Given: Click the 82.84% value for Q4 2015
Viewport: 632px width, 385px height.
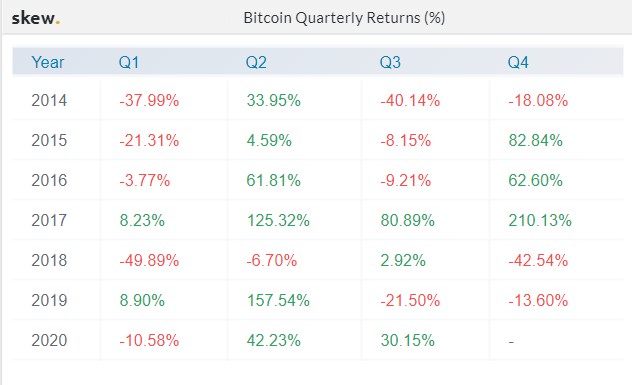Looking at the screenshot, I should [535, 140].
